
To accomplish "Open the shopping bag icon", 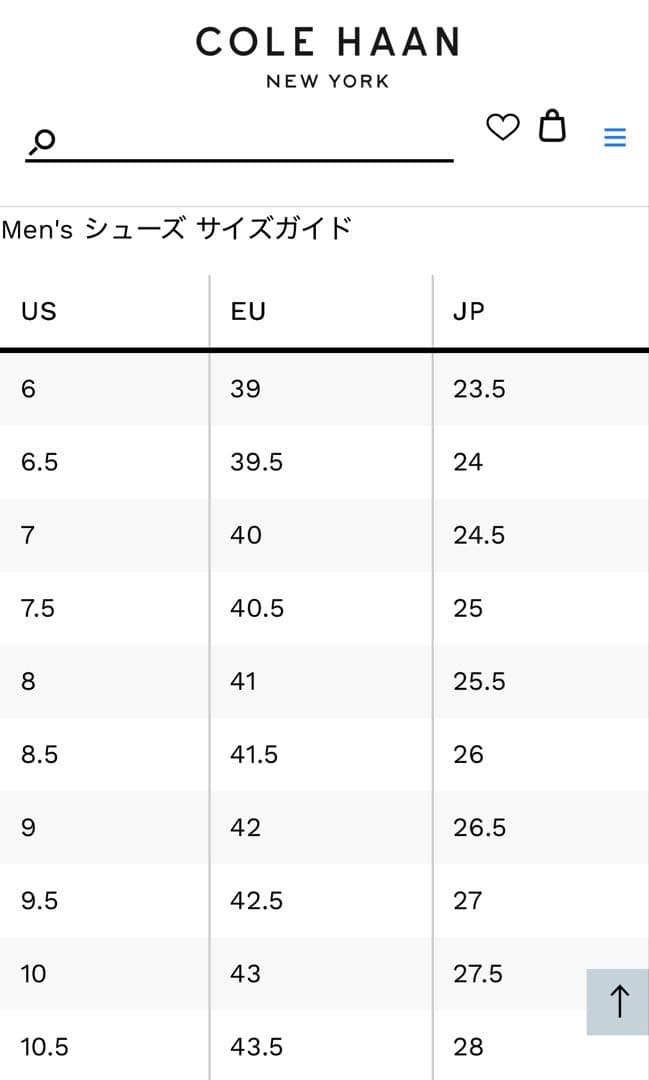I will [552, 127].
